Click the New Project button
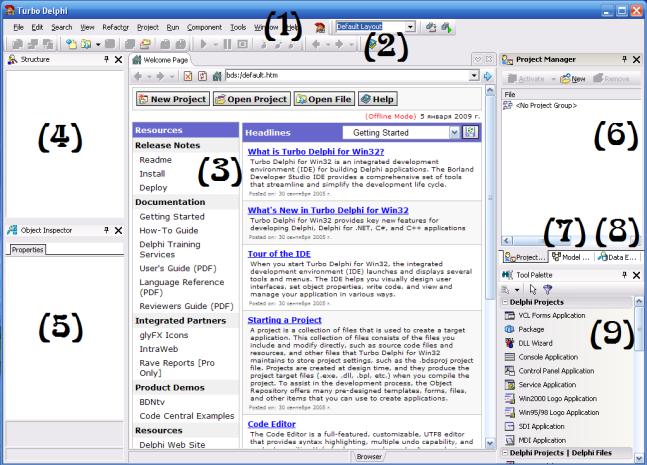 point(172,99)
